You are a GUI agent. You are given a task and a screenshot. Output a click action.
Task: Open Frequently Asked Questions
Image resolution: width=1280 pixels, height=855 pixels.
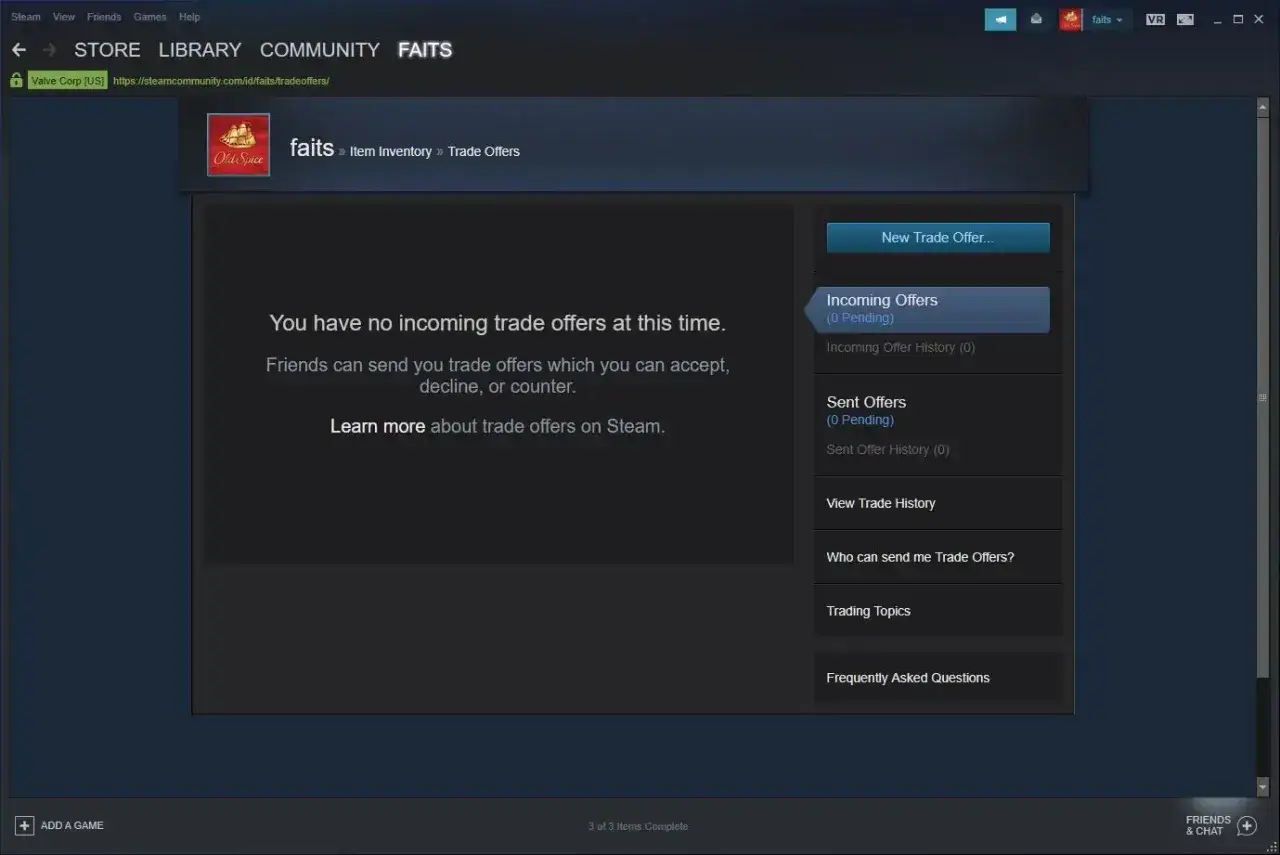point(908,678)
